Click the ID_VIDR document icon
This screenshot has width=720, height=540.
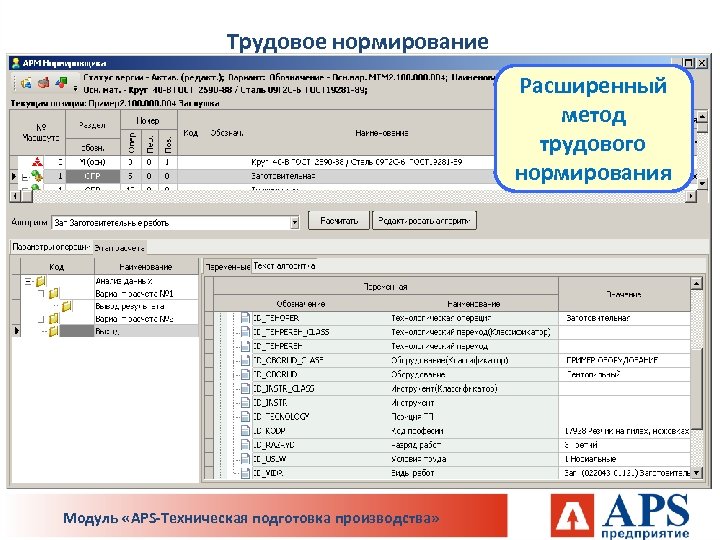[x=245, y=473]
